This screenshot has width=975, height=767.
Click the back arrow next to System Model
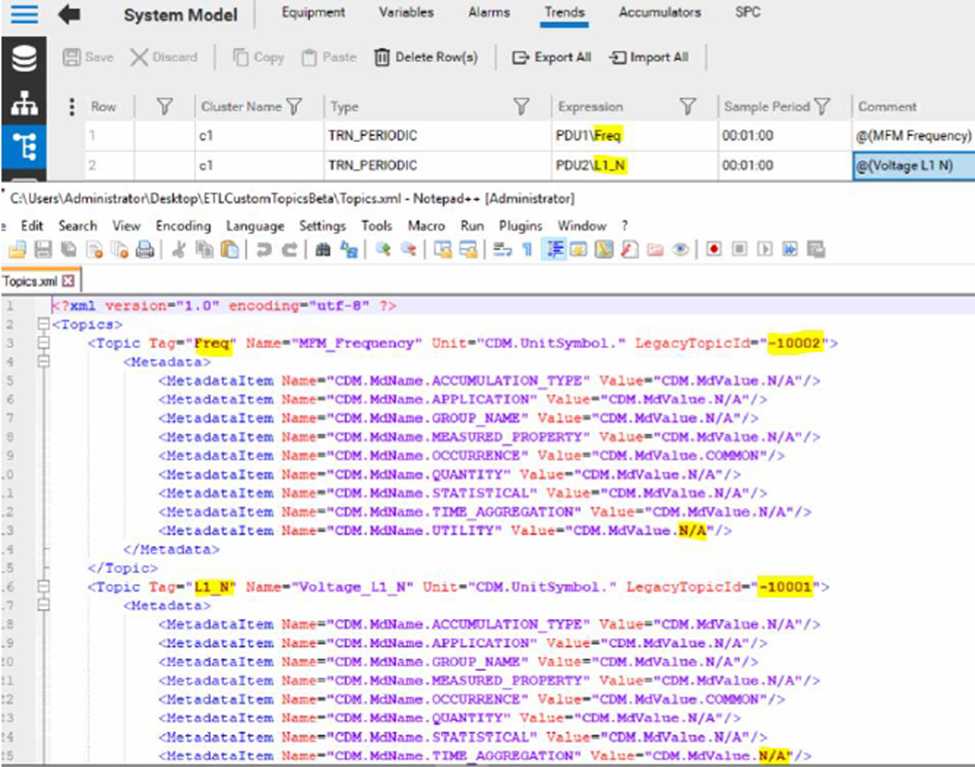(69, 14)
